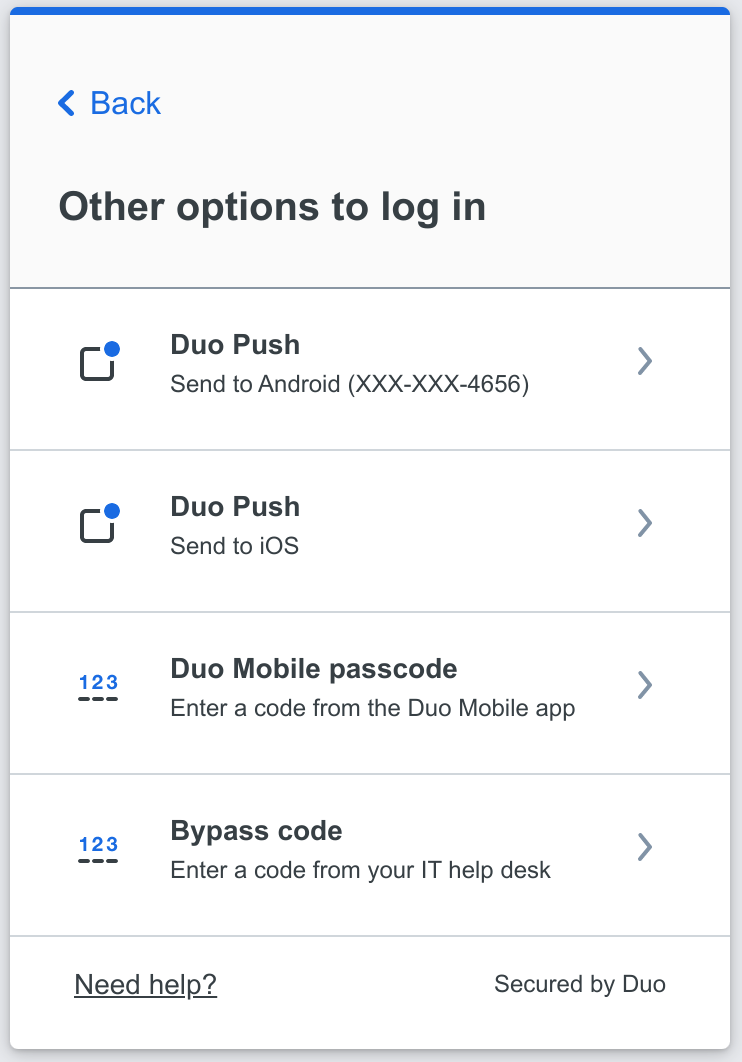Open the Duo Mobile passcode chevron arrow

tap(645, 685)
